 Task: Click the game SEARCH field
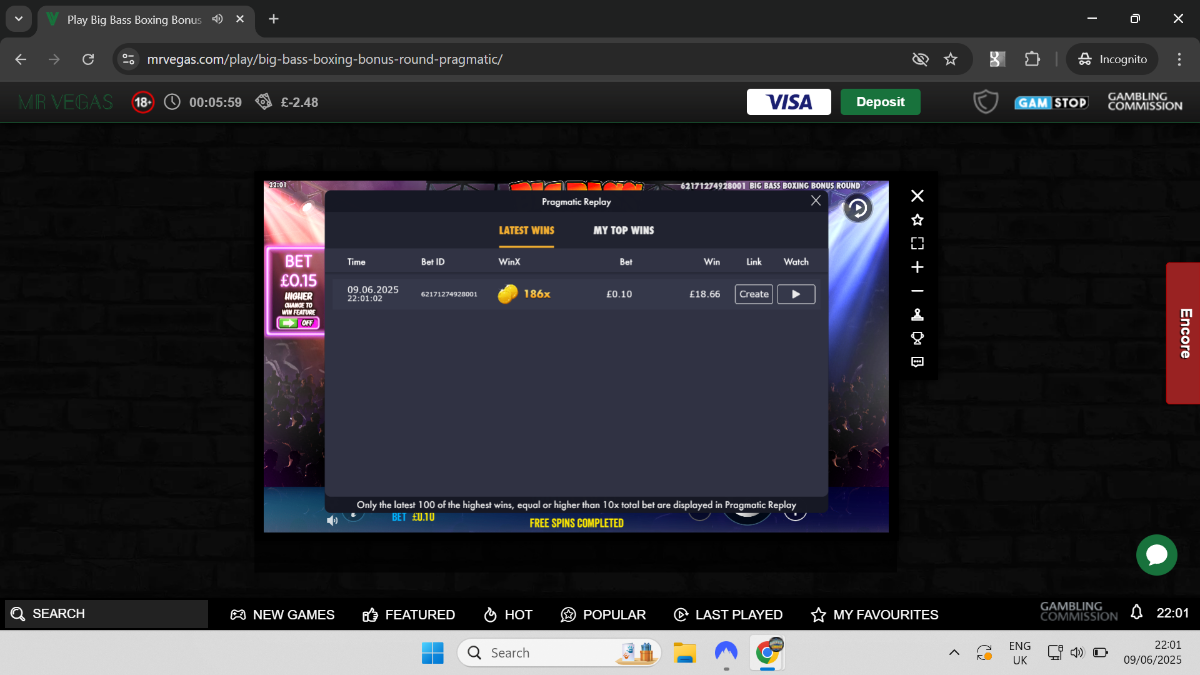point(106,614)
